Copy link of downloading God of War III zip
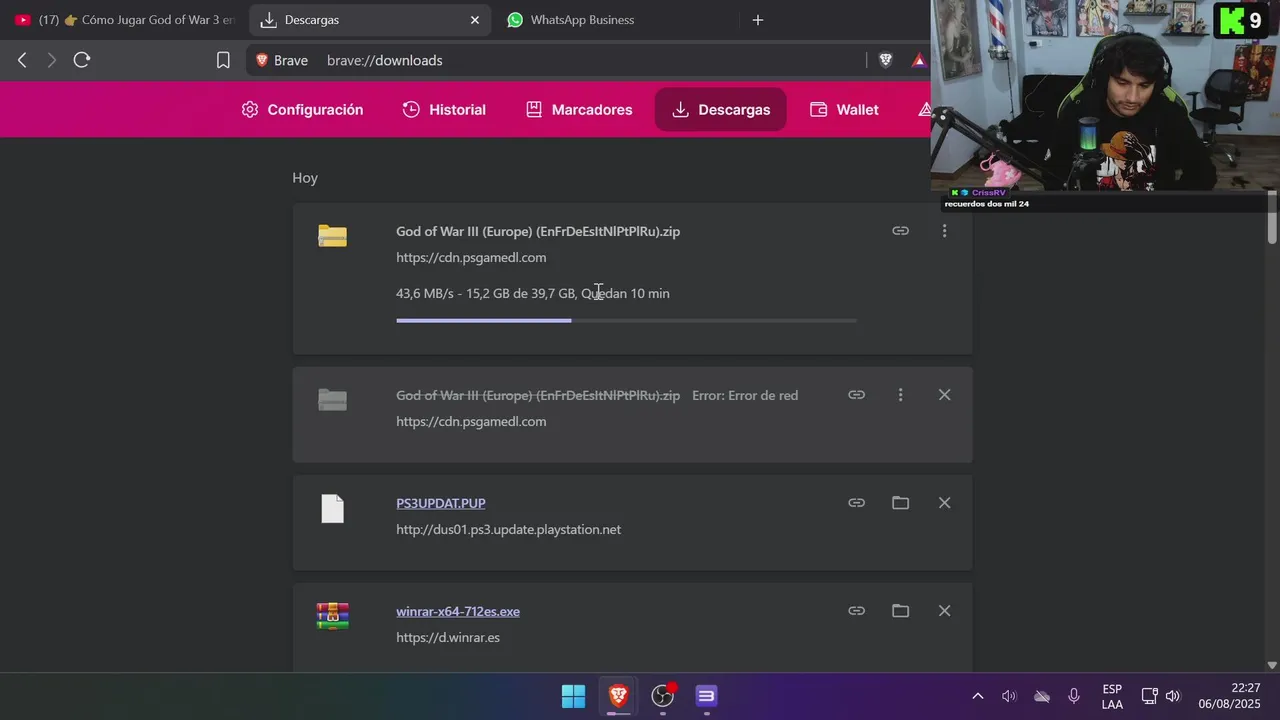Image resolution: width=1280 pixels, height=720 pixels. pyautogui.click(x=900, y=231)
